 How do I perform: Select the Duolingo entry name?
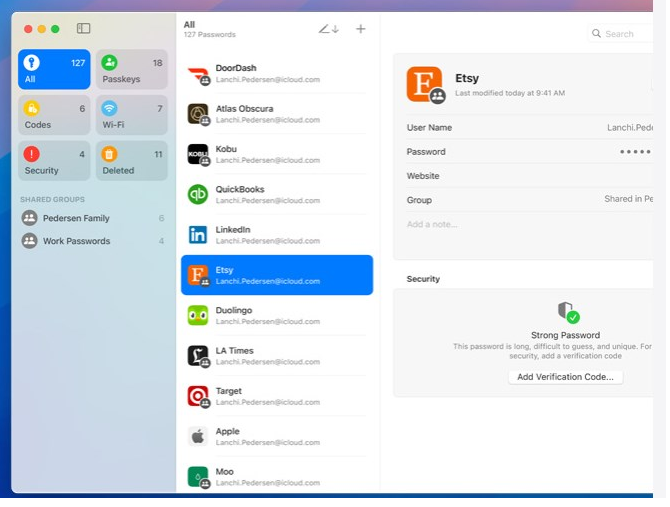[234, 310]
